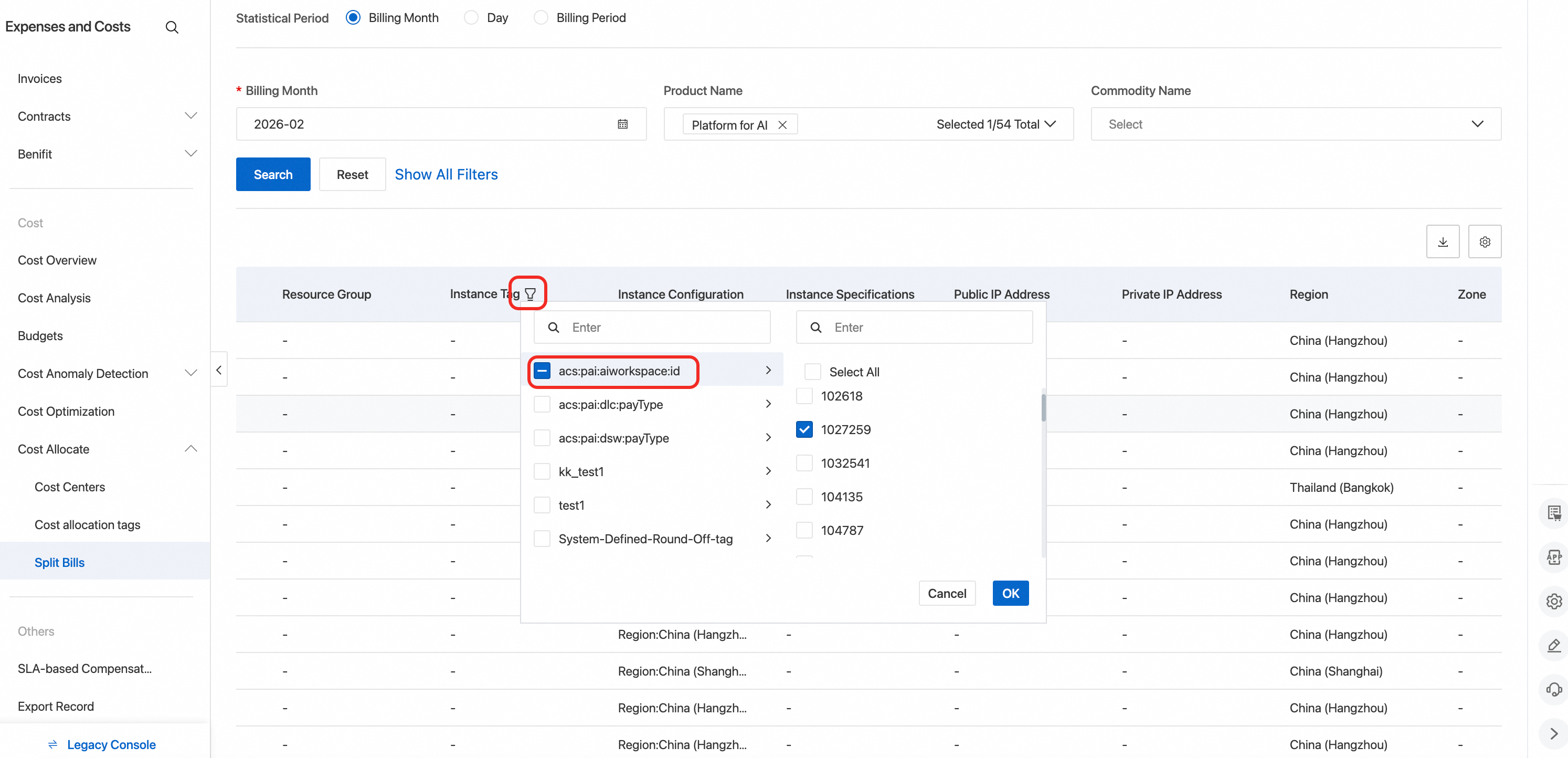Click the Legacy Console switch icon
This screenshot has height=758, width=1568.
click(x=53, y=744)
